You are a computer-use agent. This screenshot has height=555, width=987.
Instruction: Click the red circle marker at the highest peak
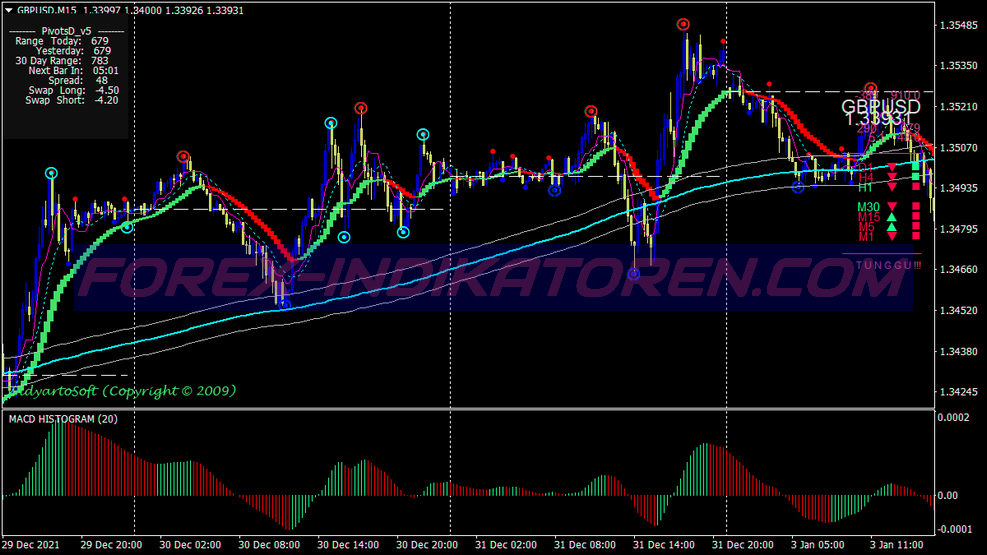pyautogui.click(x=683, y=24)
